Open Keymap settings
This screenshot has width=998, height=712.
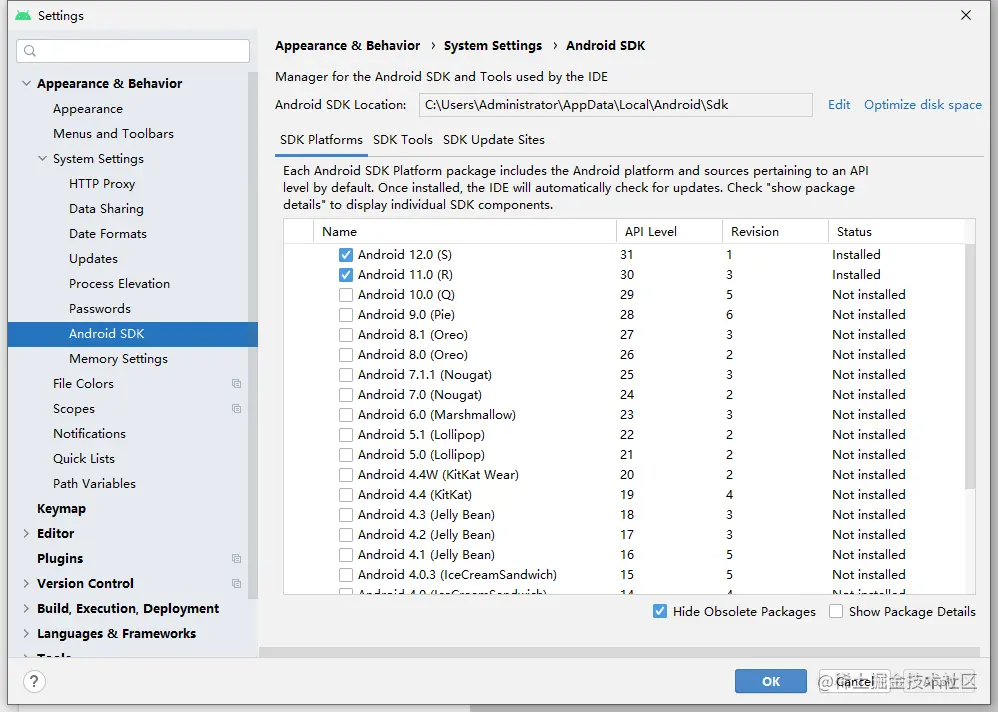61,509
